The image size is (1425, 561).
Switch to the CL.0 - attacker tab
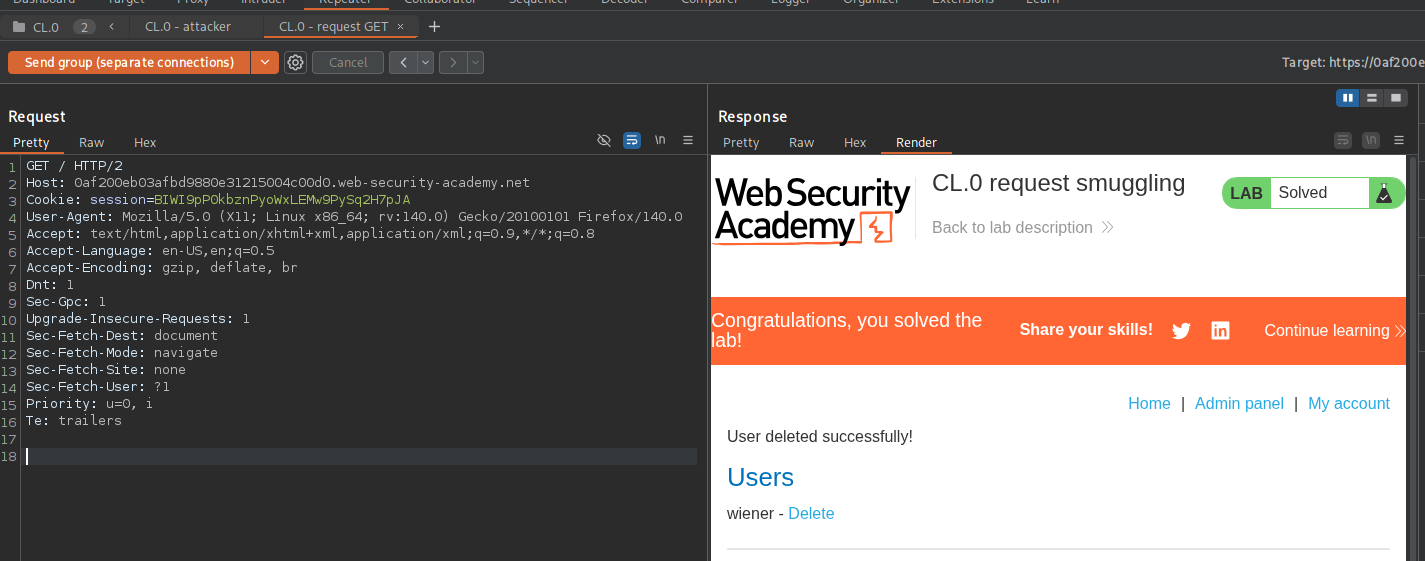click(187, 27)
